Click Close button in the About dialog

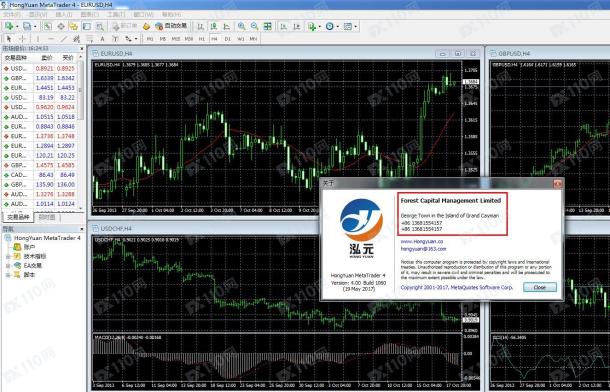click(x=540, y=287)
